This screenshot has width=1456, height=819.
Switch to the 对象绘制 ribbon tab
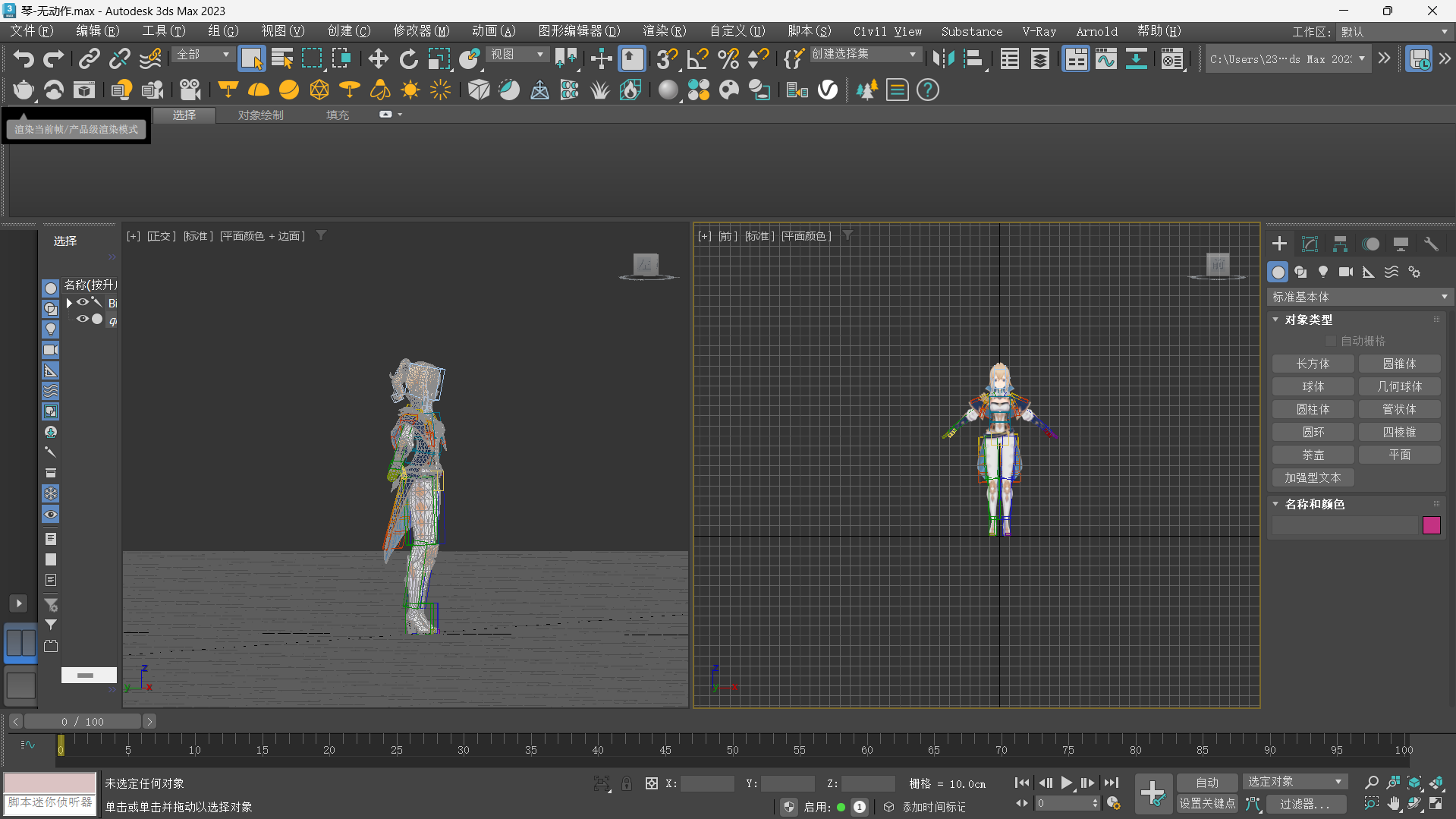[x=260, y=115]
